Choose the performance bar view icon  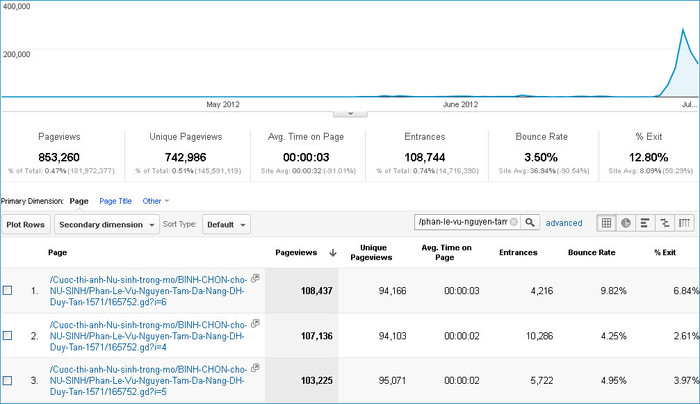[x=645, y=223]
